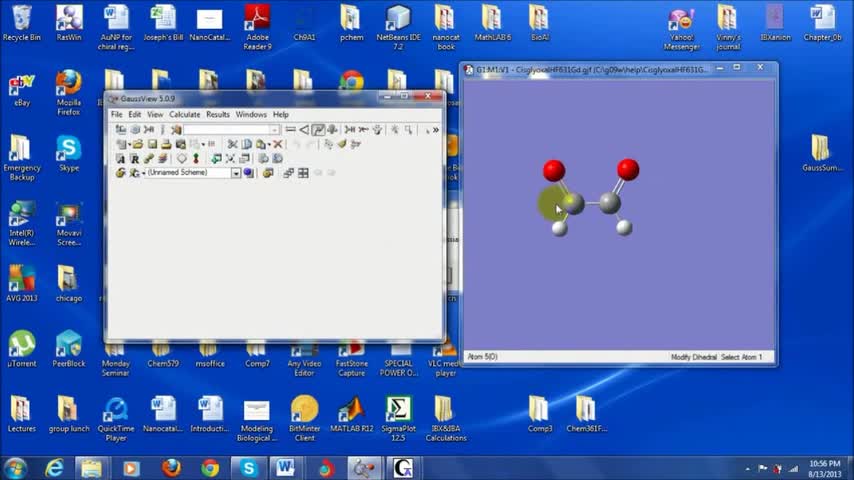Viewport: 854px width, 480px height.
Task: Select the Ring Fragment builder tool
Action: click(135, 130)
